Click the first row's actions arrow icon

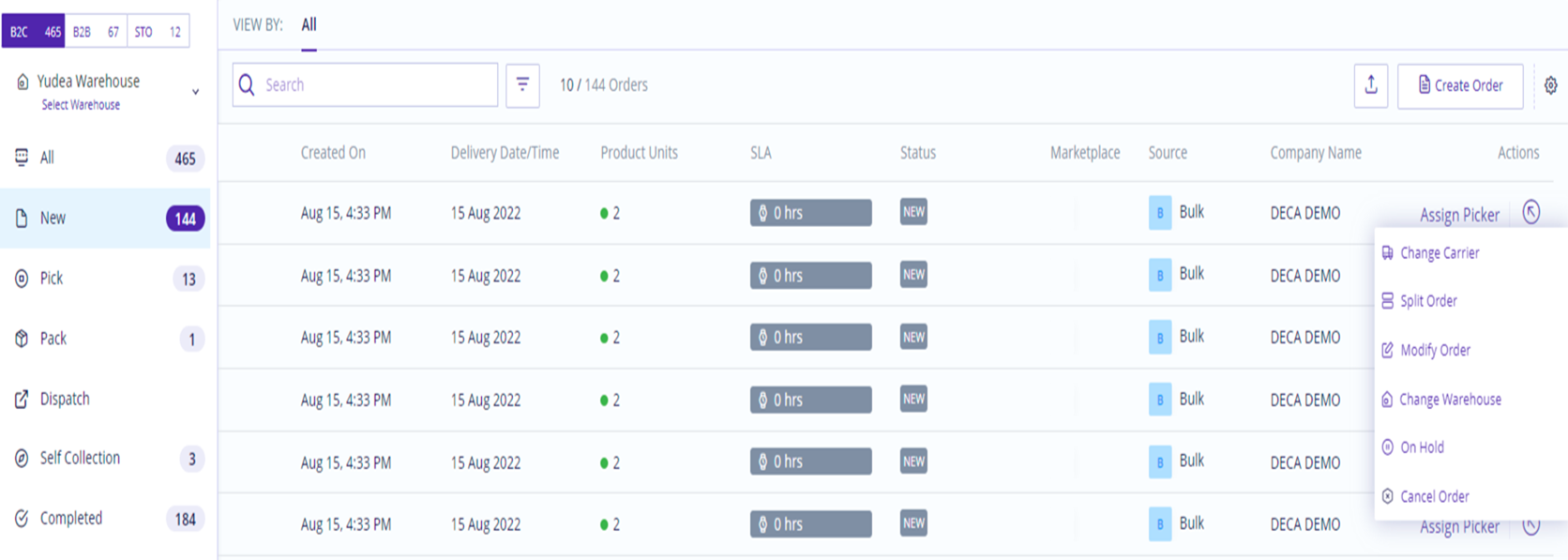click(x=1530, y=212)
